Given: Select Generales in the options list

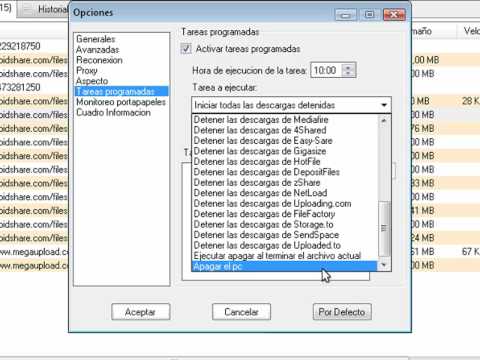Looking at the screenshot, I should tap(96, 39).
